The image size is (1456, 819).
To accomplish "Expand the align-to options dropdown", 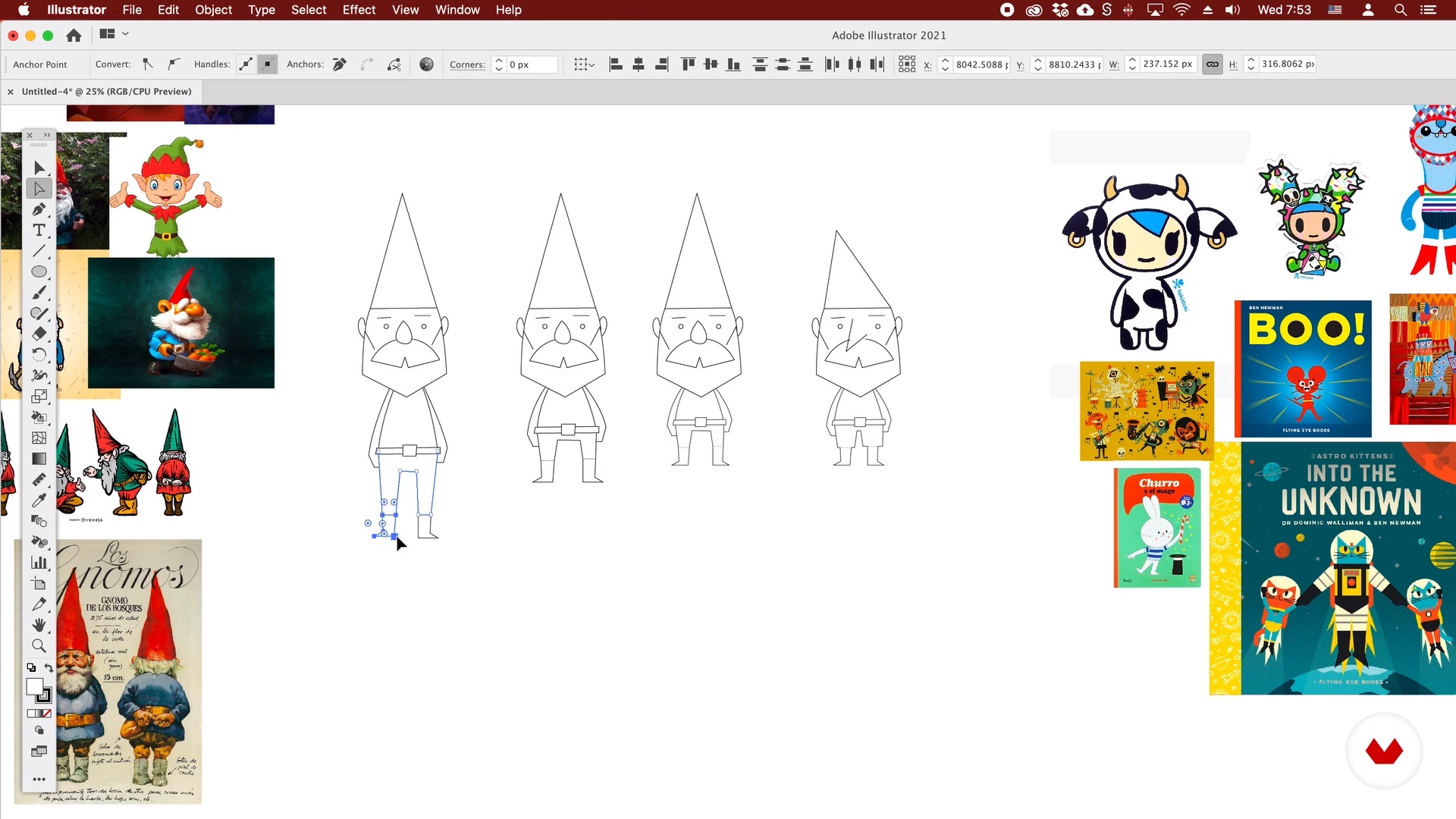I will 584,64.
